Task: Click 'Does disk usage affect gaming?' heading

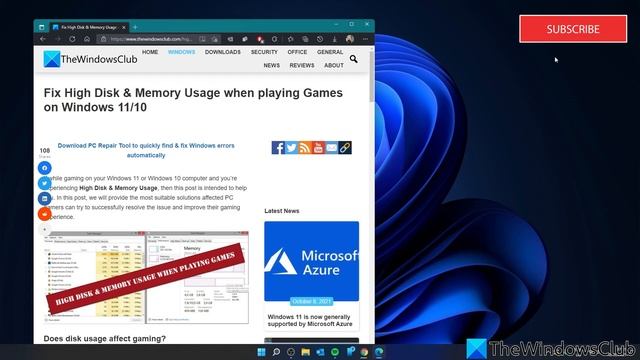Action: [x=104, y=338]
